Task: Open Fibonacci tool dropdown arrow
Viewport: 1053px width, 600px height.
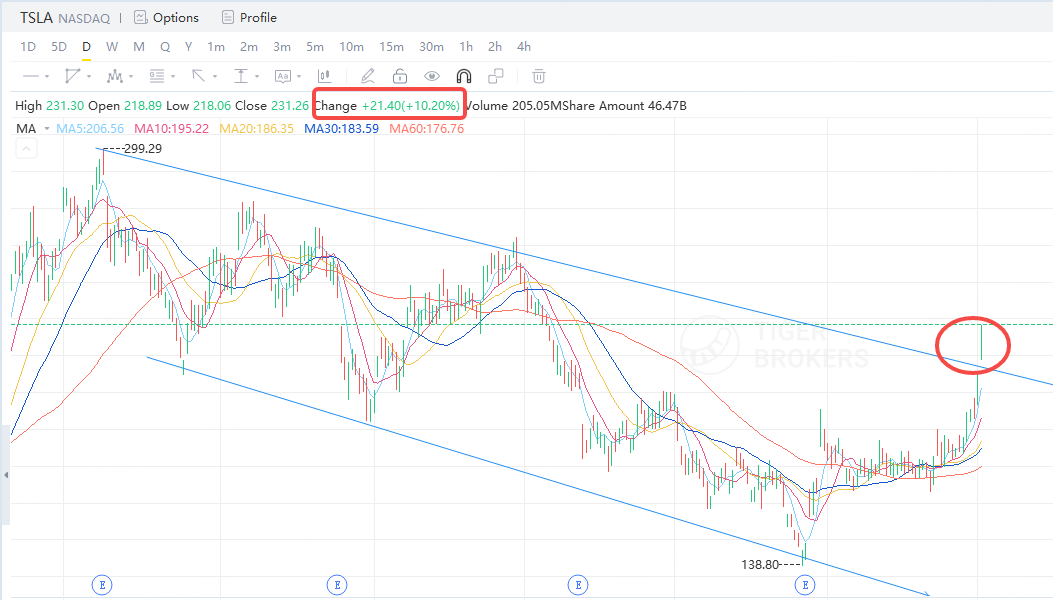Action: 173,77
